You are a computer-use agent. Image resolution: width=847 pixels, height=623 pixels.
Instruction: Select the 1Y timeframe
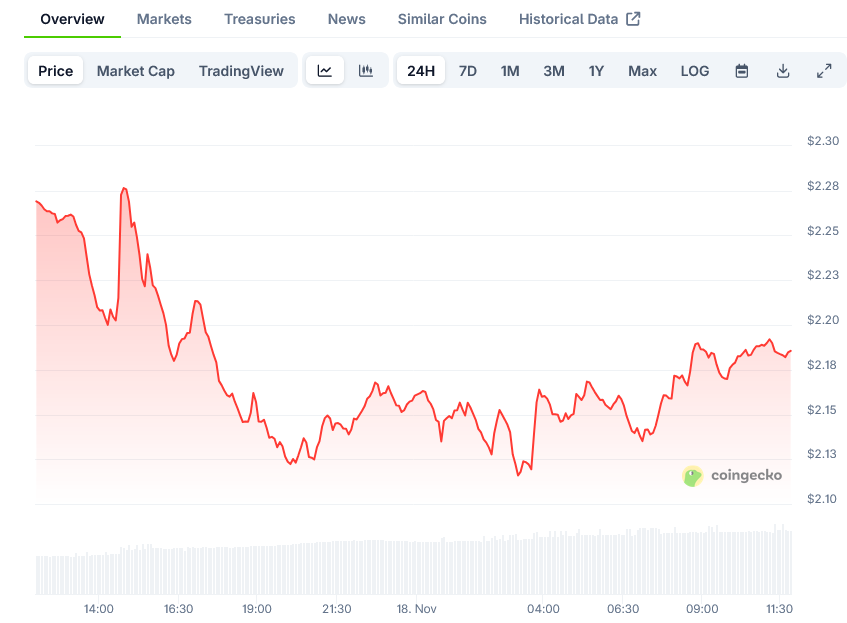[x=596, y=70]
